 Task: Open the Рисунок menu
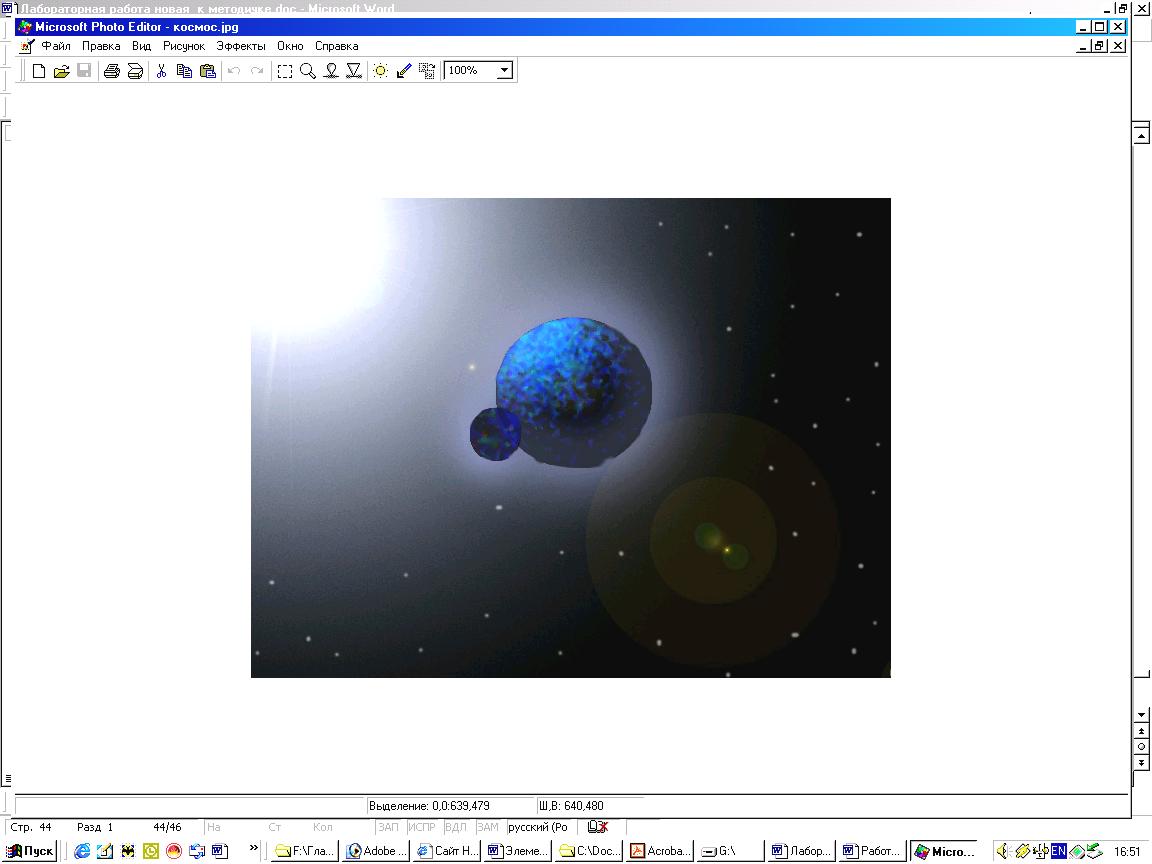[x=184, y=46]
